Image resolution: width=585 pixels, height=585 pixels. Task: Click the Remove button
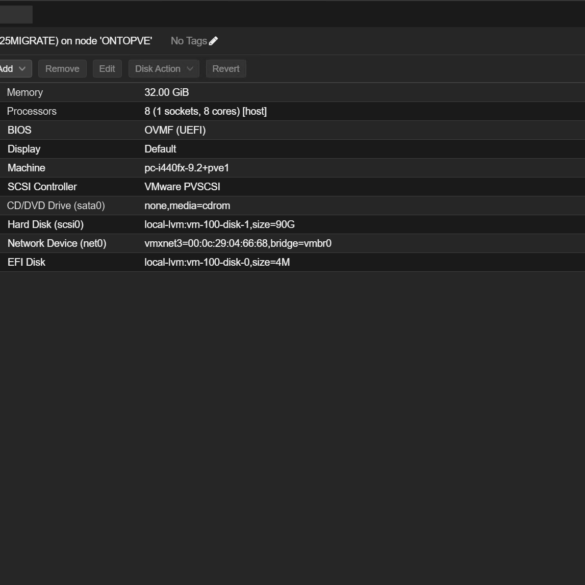[62, 69]
